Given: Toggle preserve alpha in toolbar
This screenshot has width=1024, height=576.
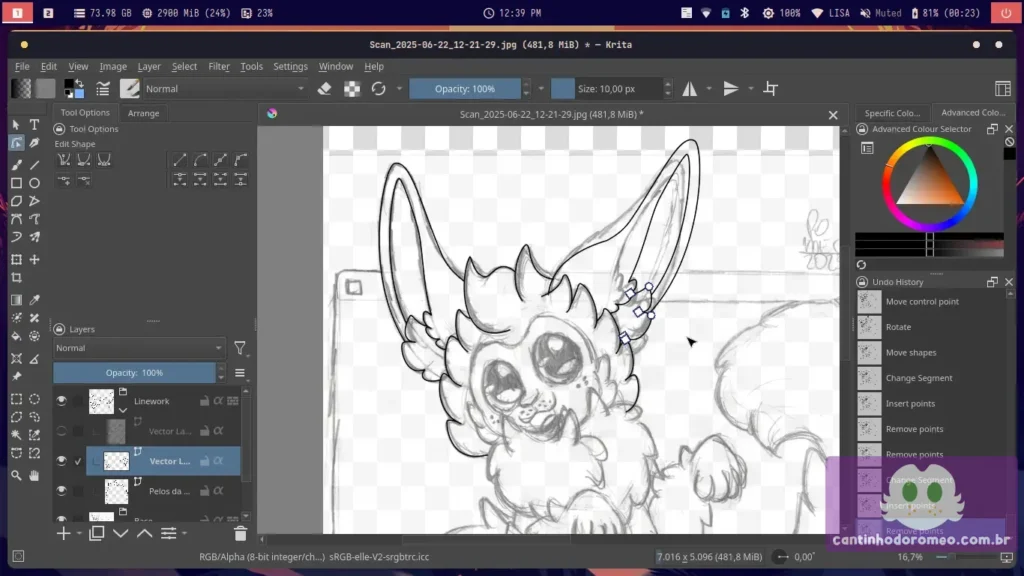Looking at the screenshot, I should tap(352, 89).
